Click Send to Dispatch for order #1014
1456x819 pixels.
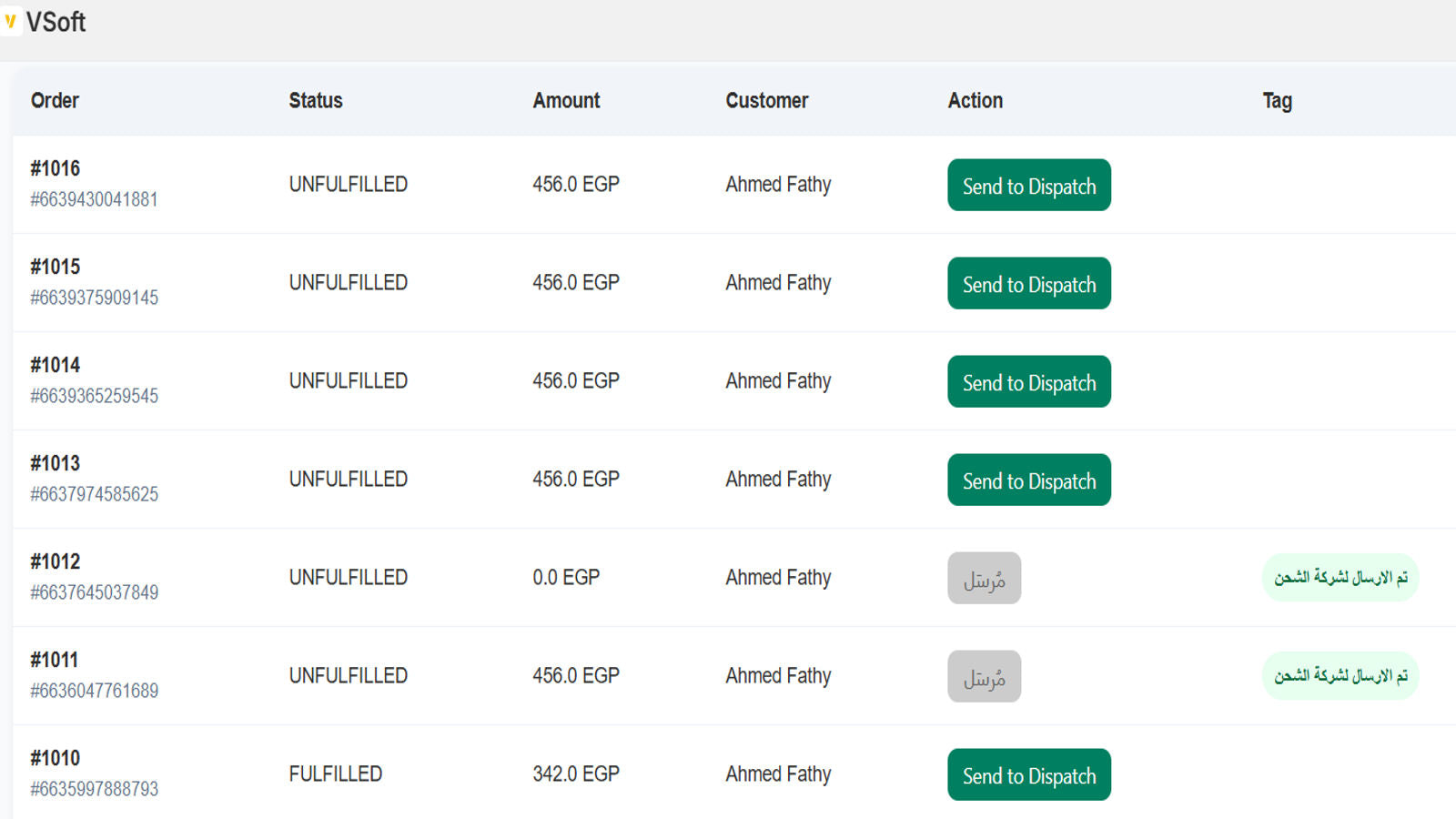pyautogui.click(x=1028, y=381)
